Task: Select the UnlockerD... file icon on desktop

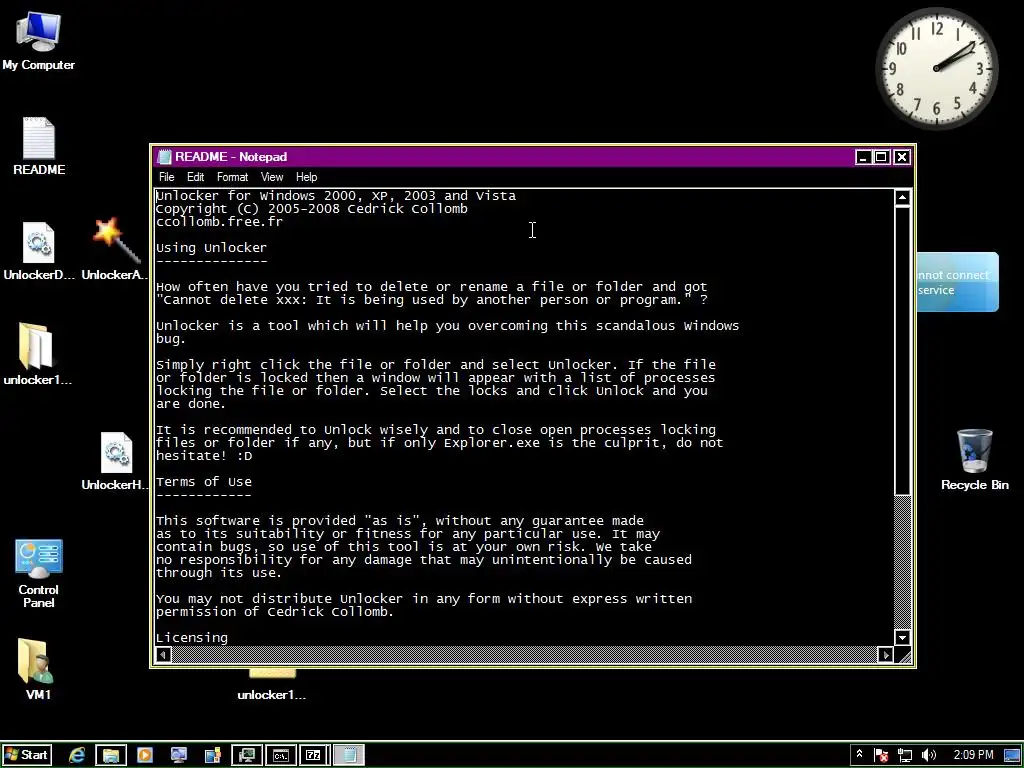Action: tap(39, 251)
